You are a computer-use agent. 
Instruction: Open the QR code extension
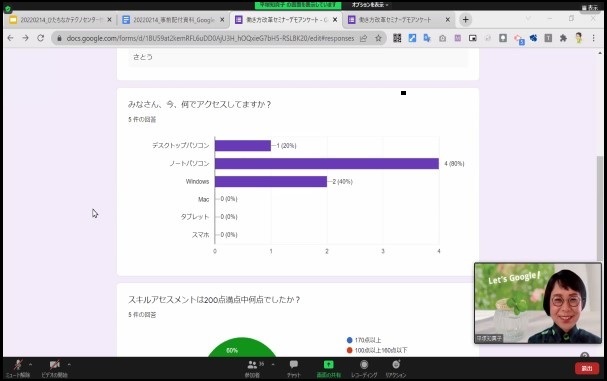click(x=397, y=38)
